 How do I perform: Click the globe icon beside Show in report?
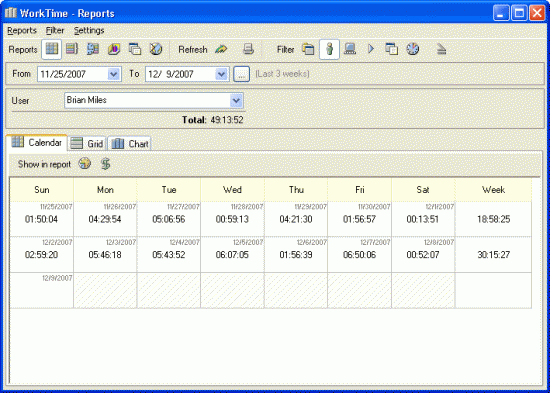tap(85, 164)
